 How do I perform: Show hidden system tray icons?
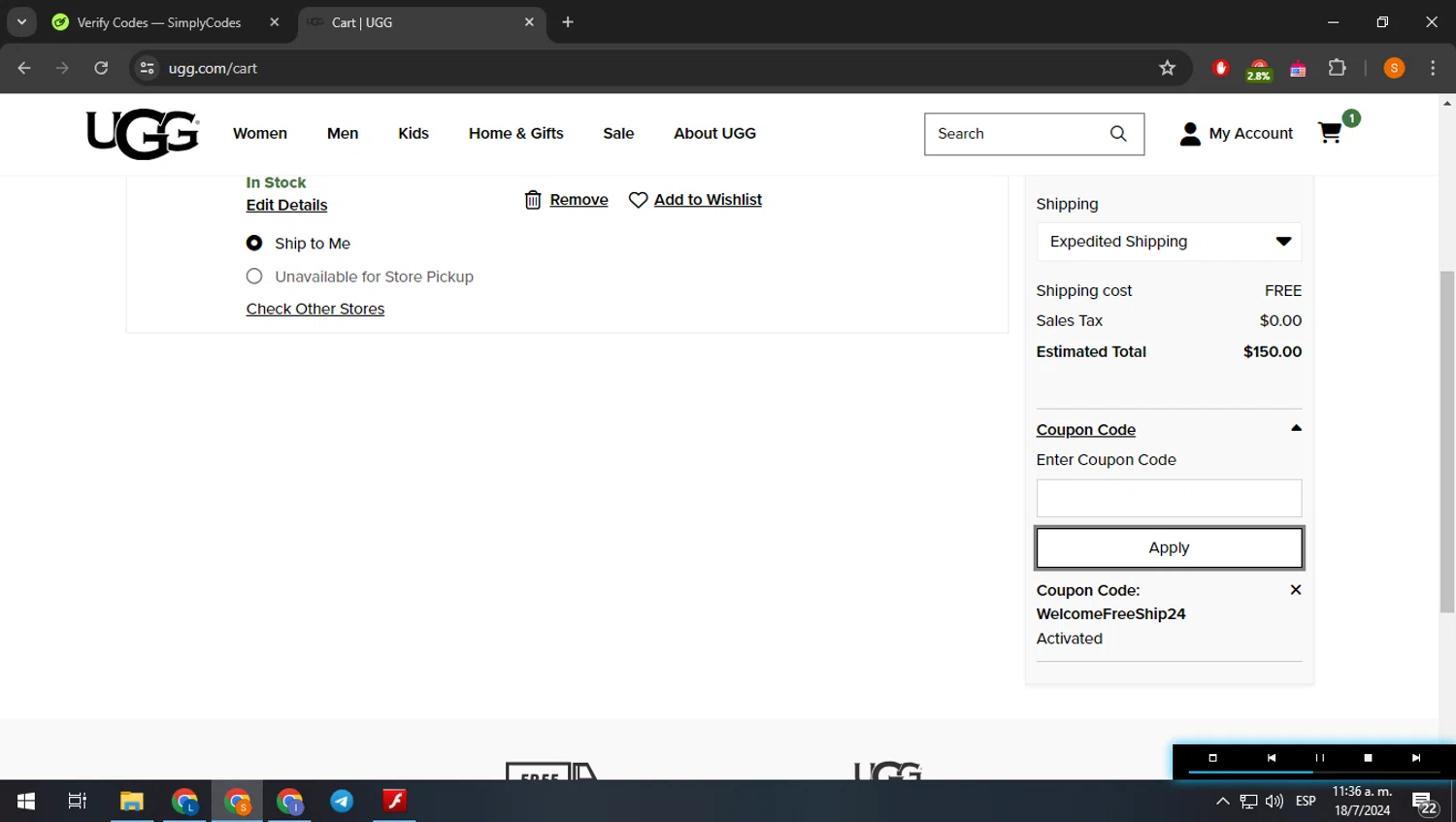point(1223,802)
